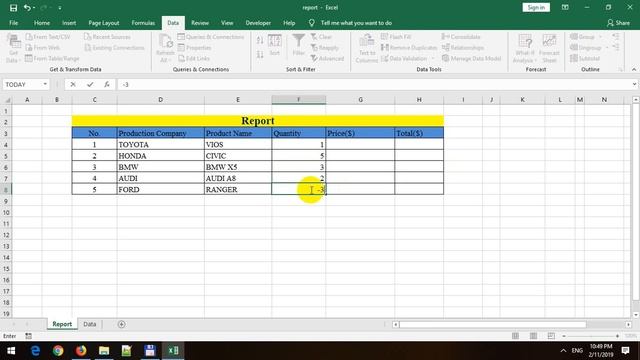
Task: Click Existing Connections icon
Action: pos(87,48)
